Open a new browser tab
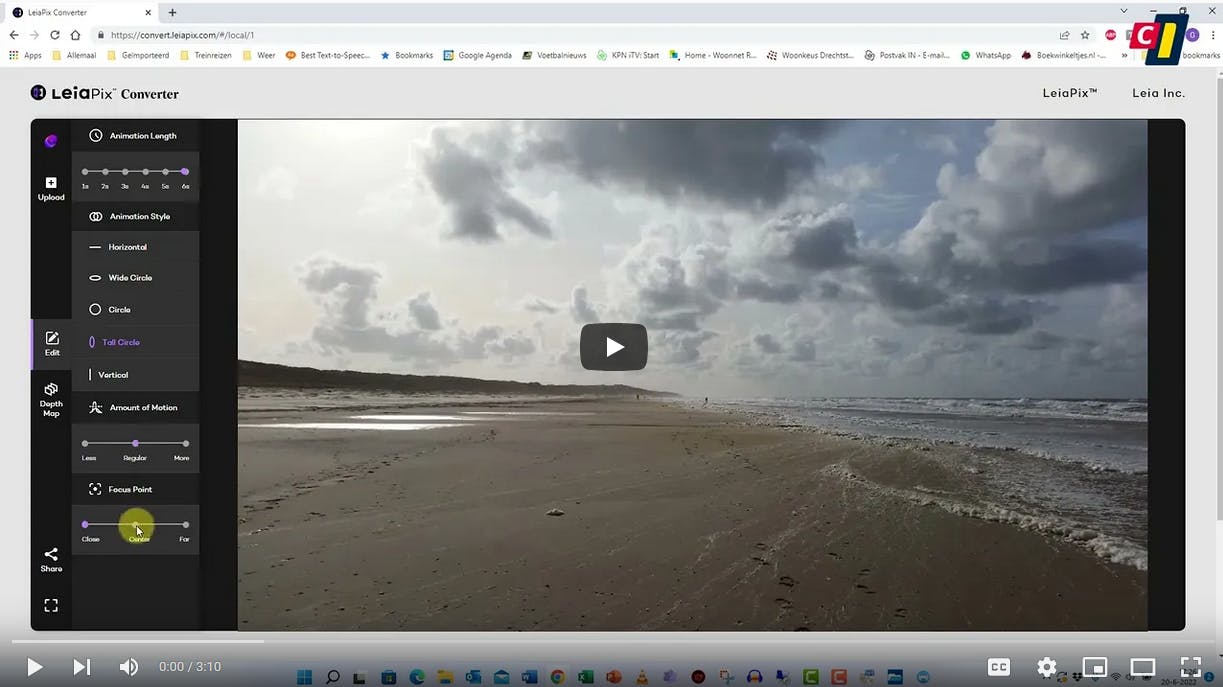Viewport: 1223px width, 687px height. [172, 12]
